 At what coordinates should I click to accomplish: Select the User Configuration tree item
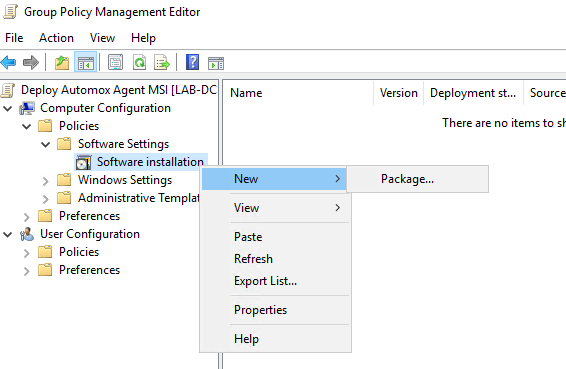[x=90, y=234]
